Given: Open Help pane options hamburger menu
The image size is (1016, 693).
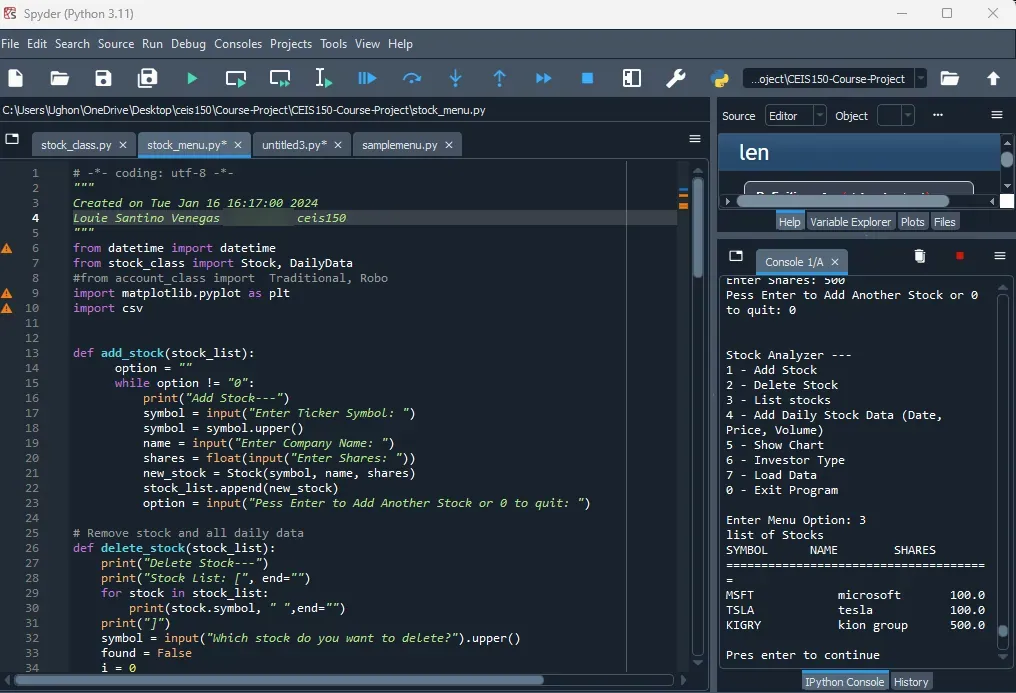Looking at the screenshot, I should pos(997,115).
